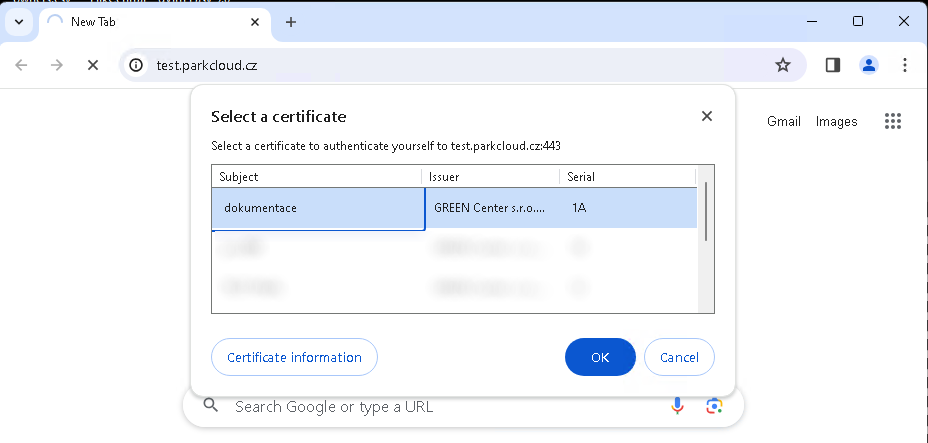Viewport: 928px width, 443px height.
Task: Open the Gmail link
Action: 784,121
